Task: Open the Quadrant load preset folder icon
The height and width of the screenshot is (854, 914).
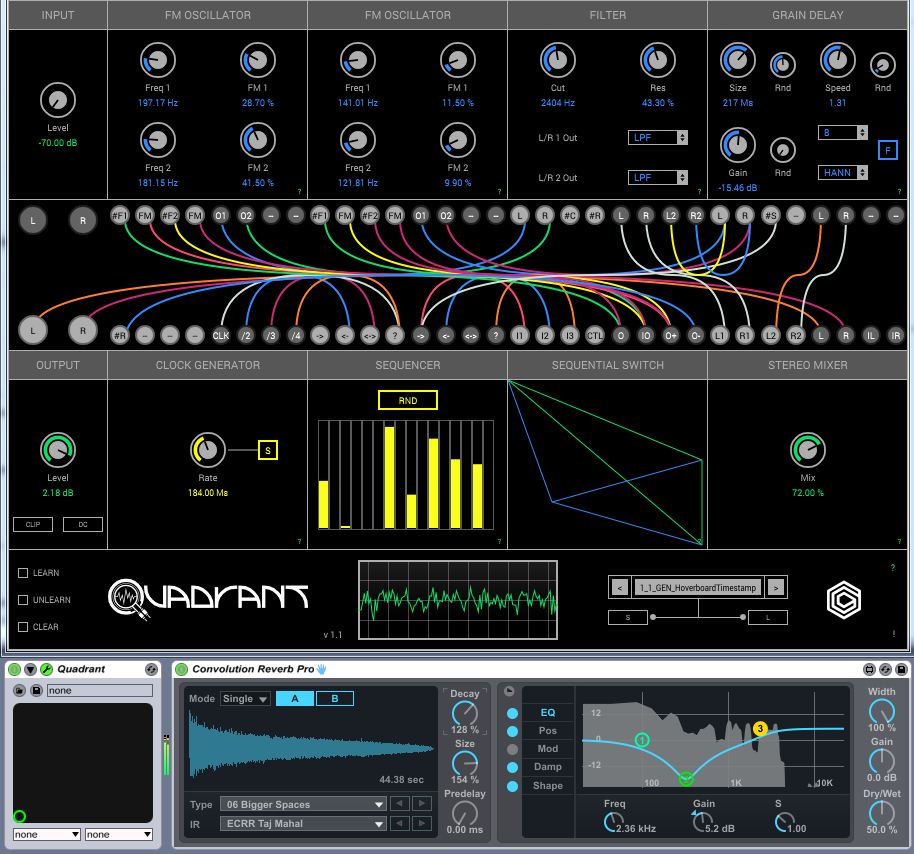Action: coord(19,690)
